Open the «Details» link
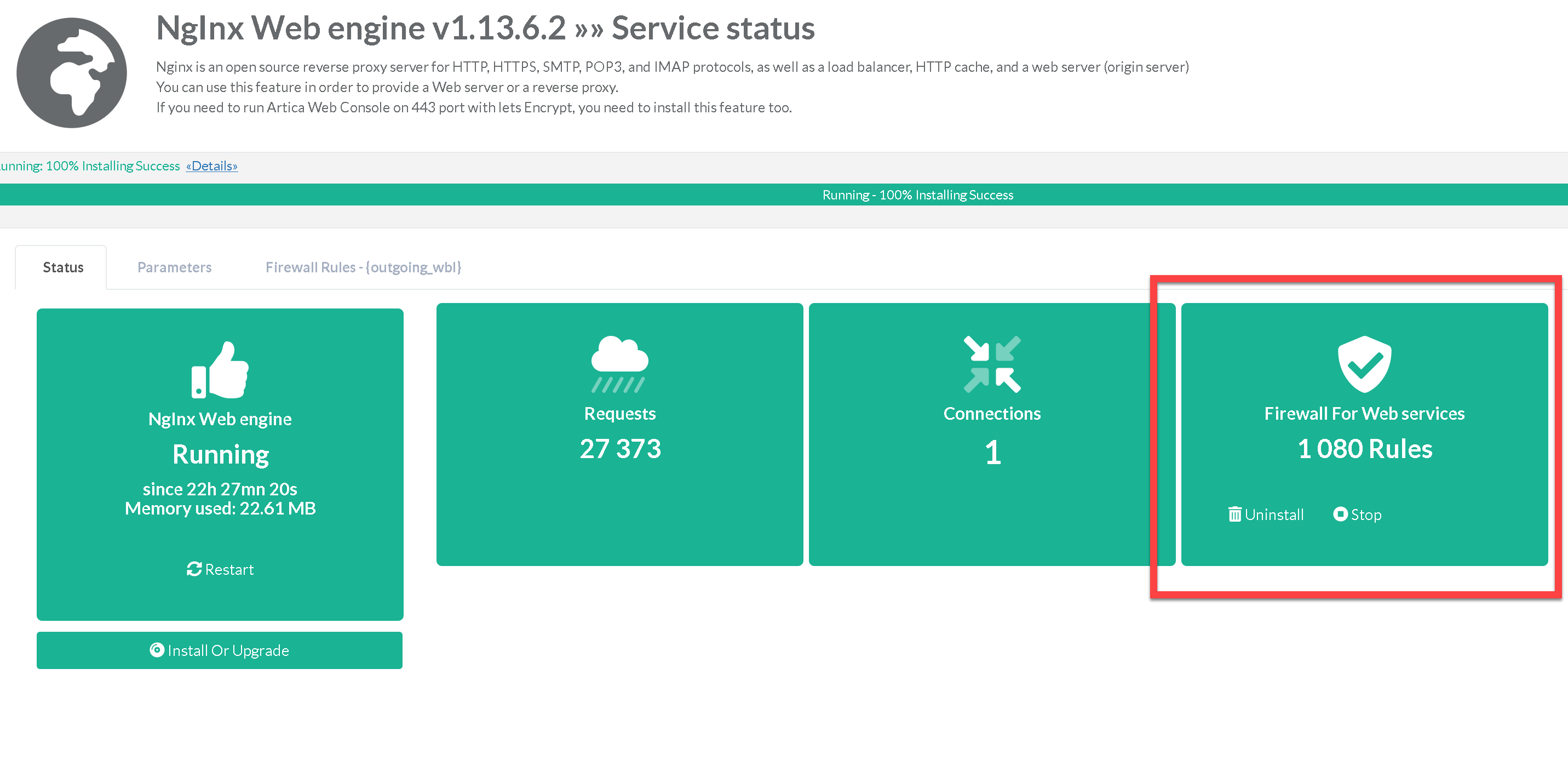The width and height of the screenshot is (1568, 760). point(212,165)
